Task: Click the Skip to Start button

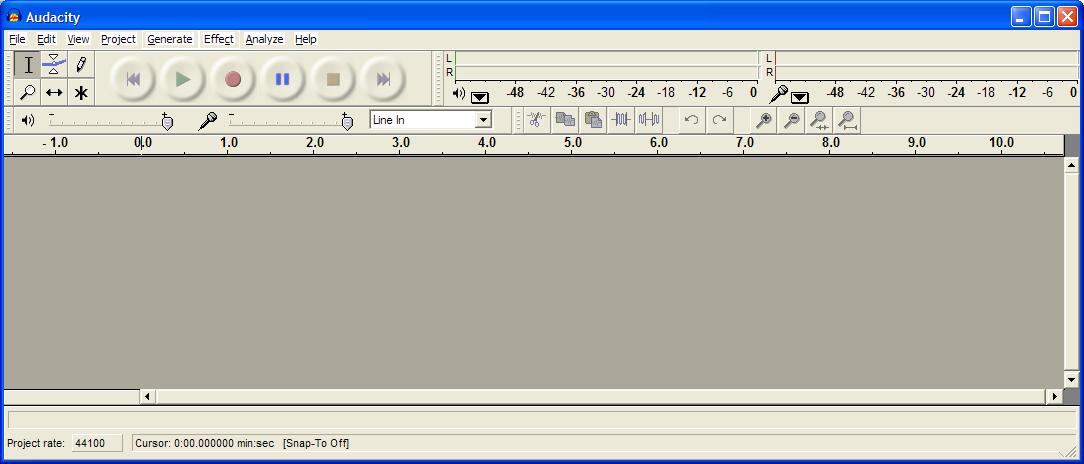Action: coord(133,79)
